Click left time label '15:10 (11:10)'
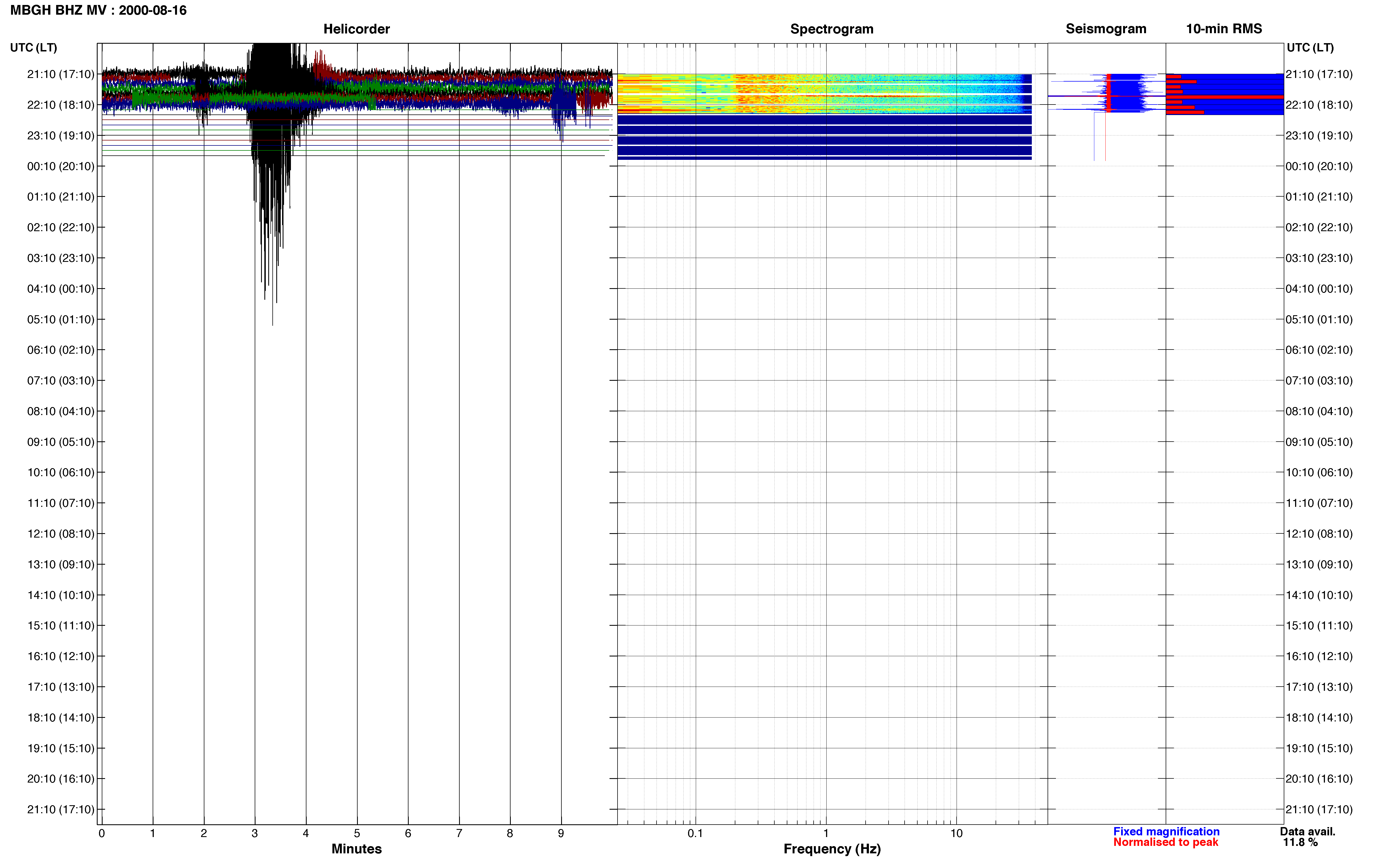Viewport: 1388px width, 868px height. (61, 626)
